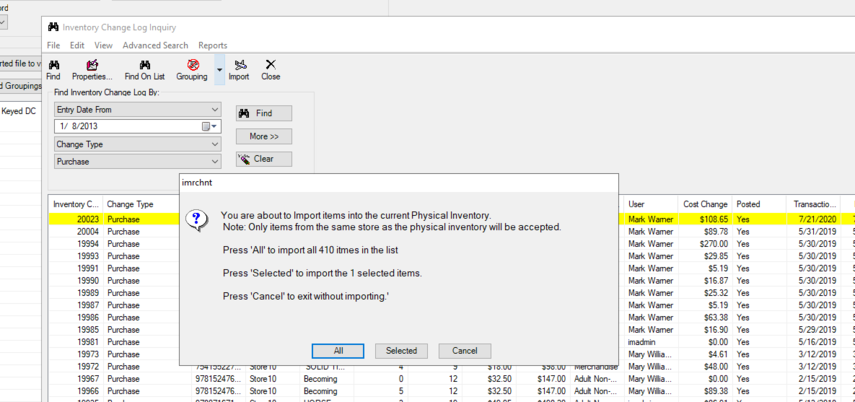
Task: Click the Find binoculars toolbar icon
Action: click(x=53, y=70)
